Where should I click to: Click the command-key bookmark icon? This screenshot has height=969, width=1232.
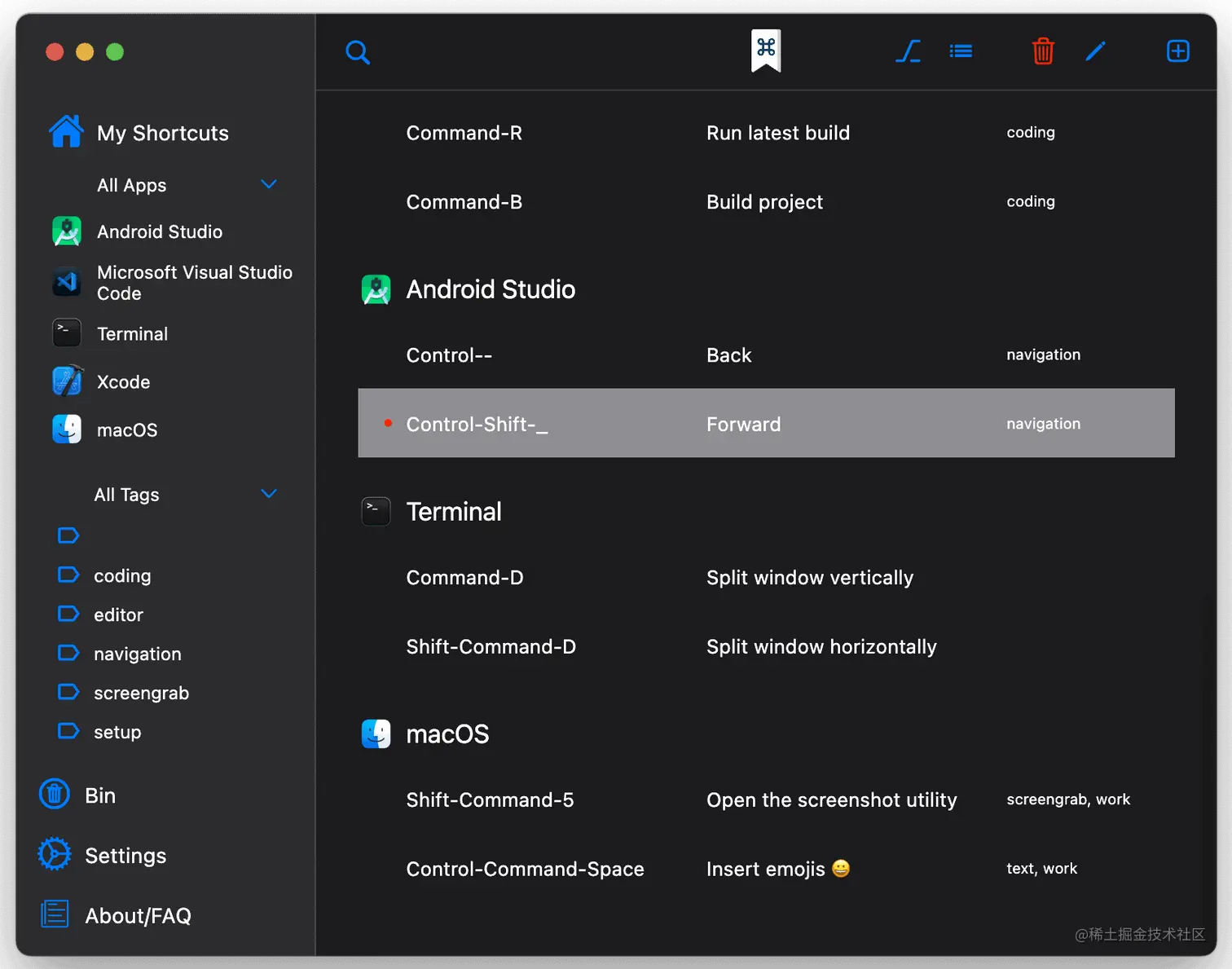[x=766, y=51]
